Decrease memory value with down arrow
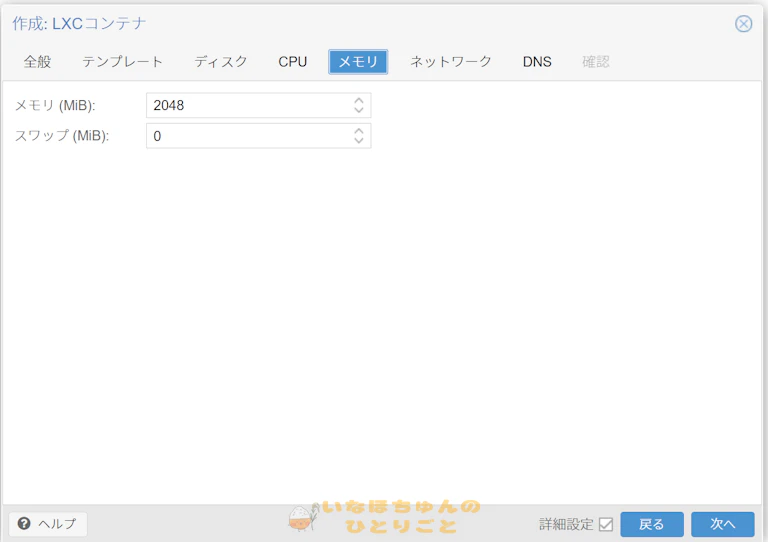This screenshot has height=542, width=768. 359,110
